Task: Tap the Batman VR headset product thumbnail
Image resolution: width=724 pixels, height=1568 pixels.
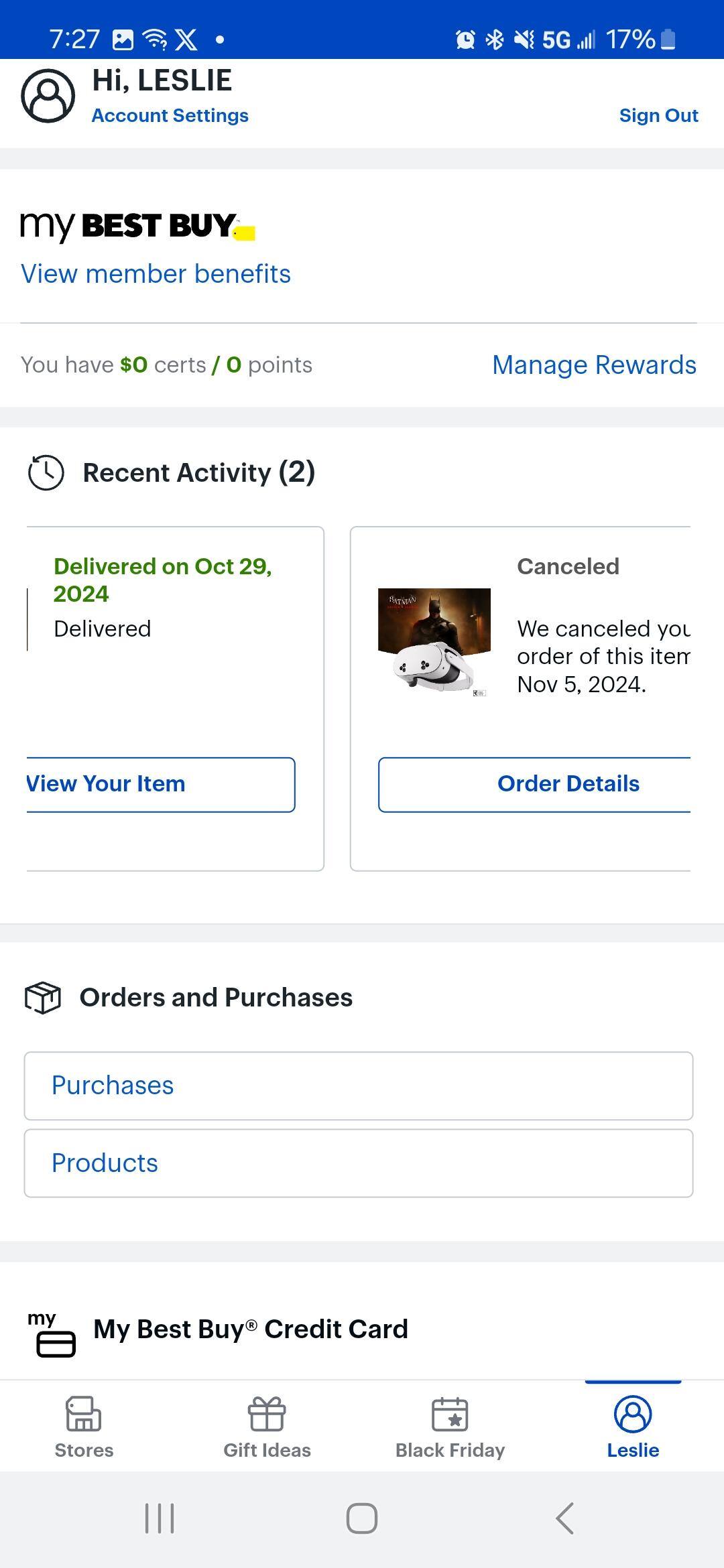Action: coord(434,641)
